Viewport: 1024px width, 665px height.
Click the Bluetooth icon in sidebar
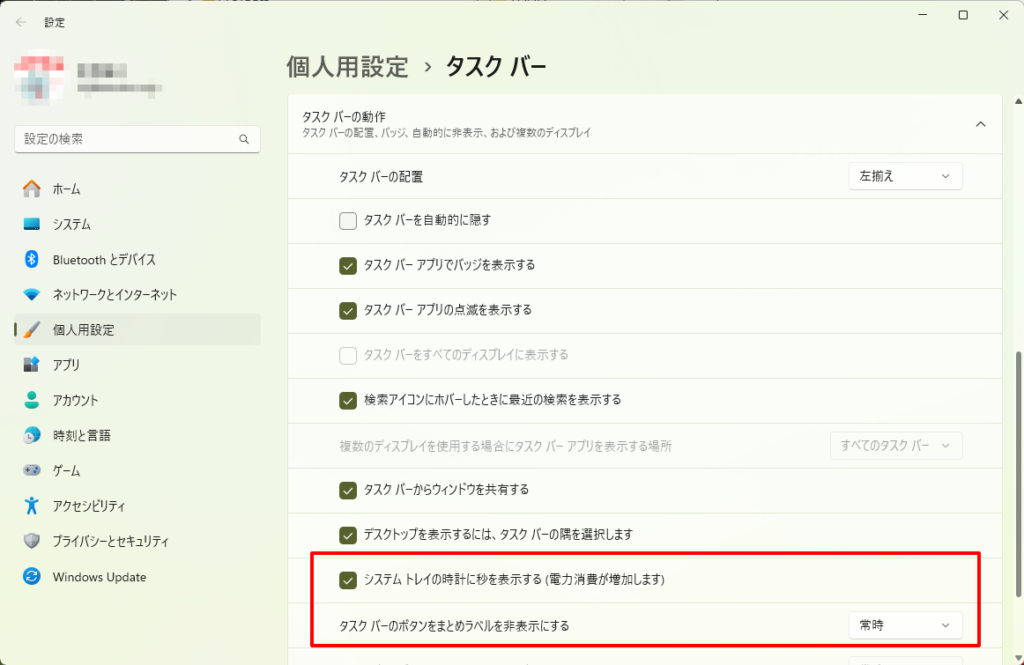click(x=32, y=260)
